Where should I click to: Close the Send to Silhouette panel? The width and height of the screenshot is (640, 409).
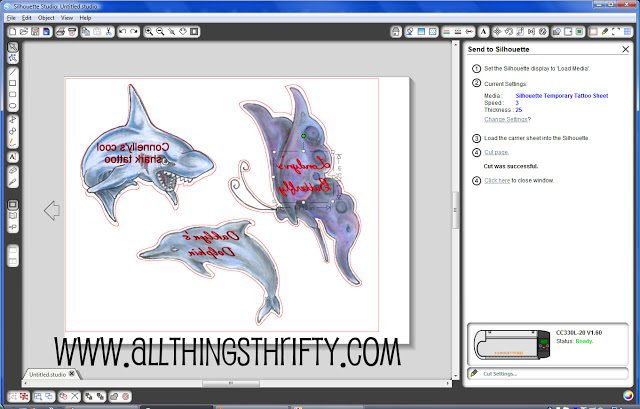(625, 49)
